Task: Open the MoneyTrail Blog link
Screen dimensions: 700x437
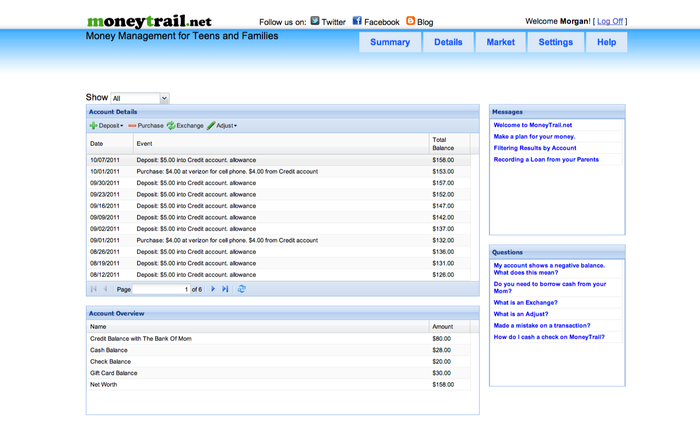Action: pyautogui.click(x=419, y=21)
